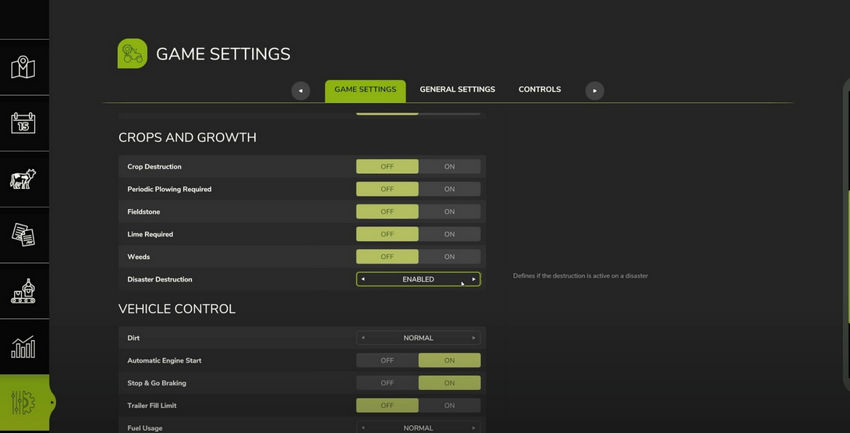Open the contracts documents sidebar icon
The height and width of the screenshot is (433, 850).
tap(23, 235)
